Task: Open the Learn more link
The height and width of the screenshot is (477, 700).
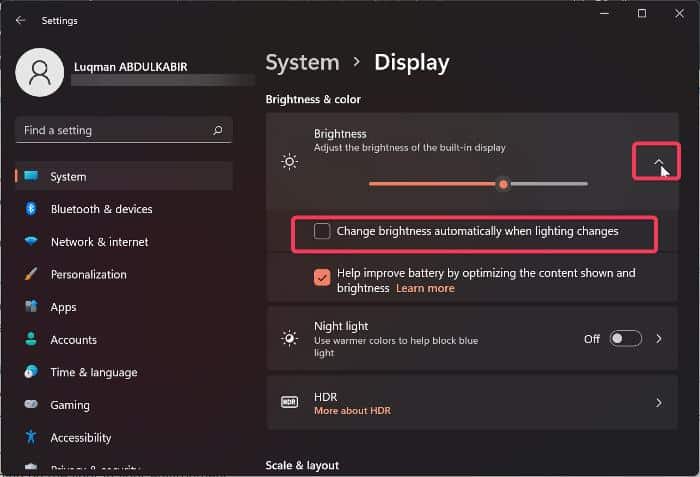Action: (x=425, y=288)
